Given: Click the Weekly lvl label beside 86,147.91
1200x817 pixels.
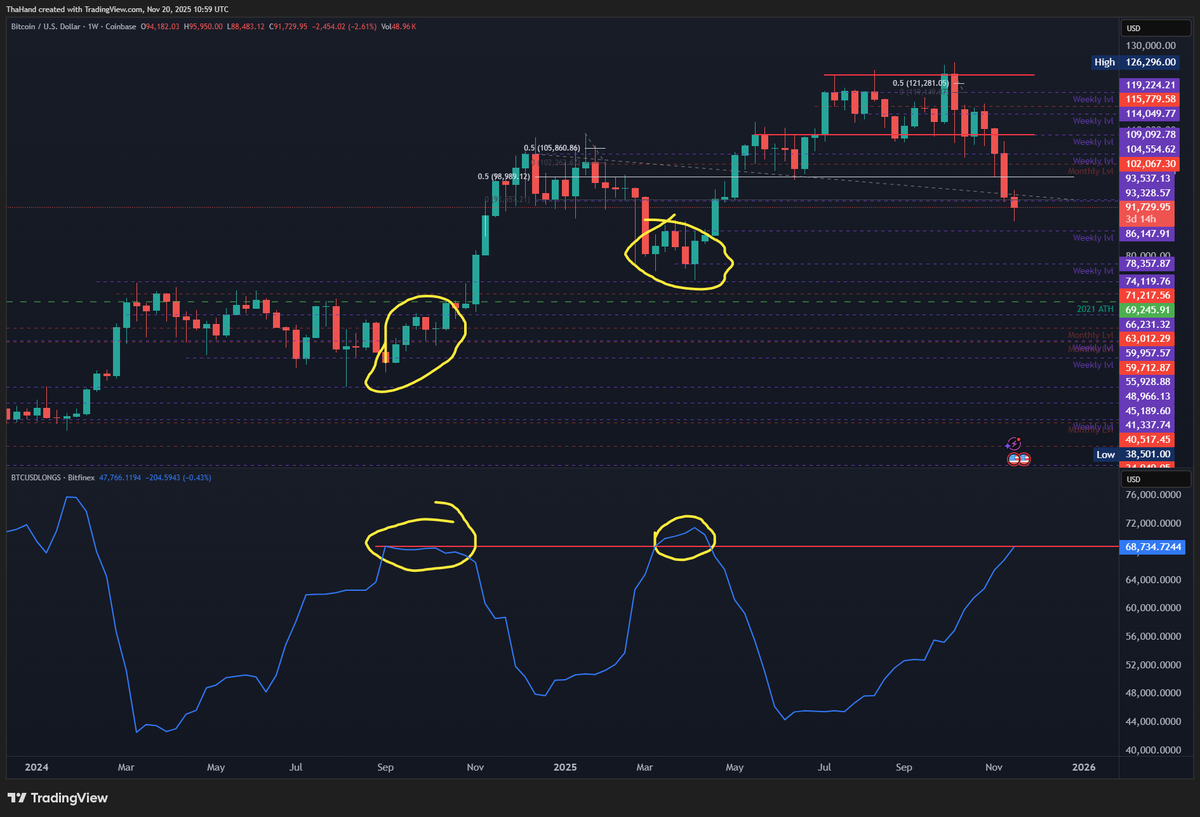Looking at the screenshot, I should [x=1093, y=238].
